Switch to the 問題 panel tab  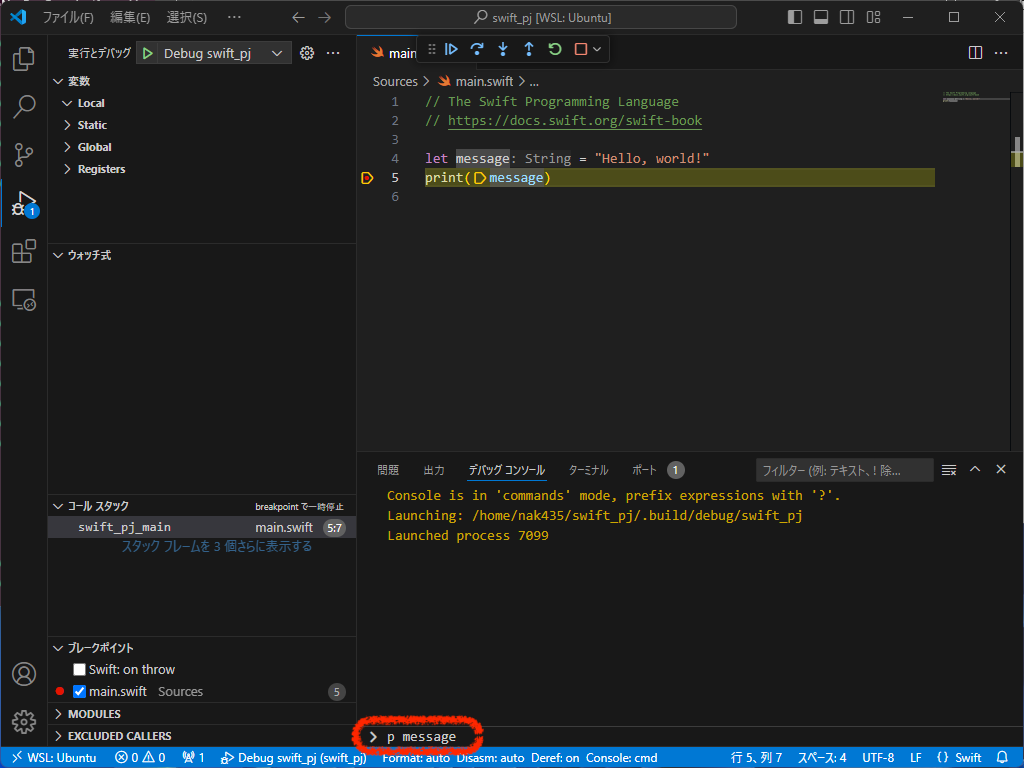[x=388, y=470]
